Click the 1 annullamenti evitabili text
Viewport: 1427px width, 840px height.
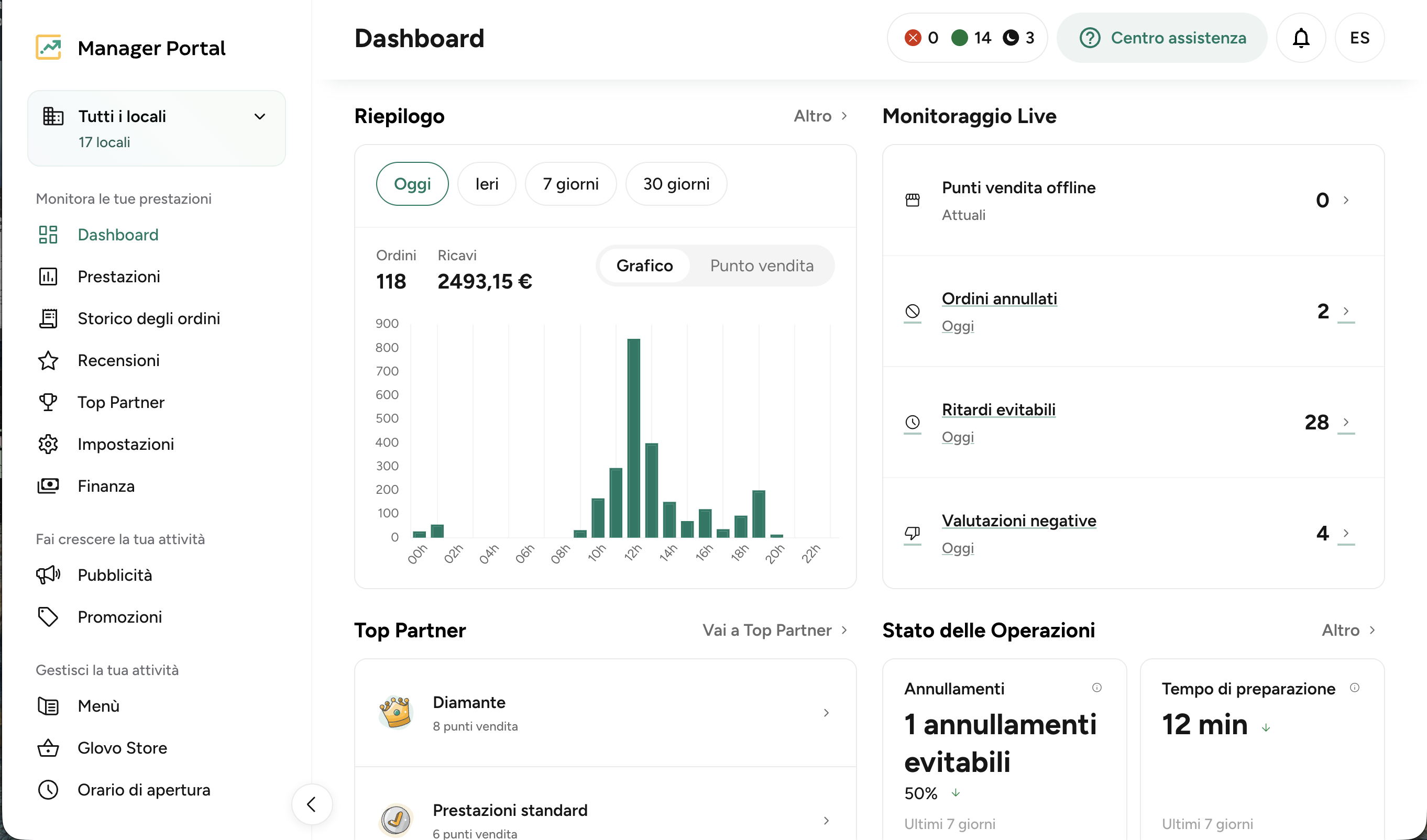coord(1000,743)
